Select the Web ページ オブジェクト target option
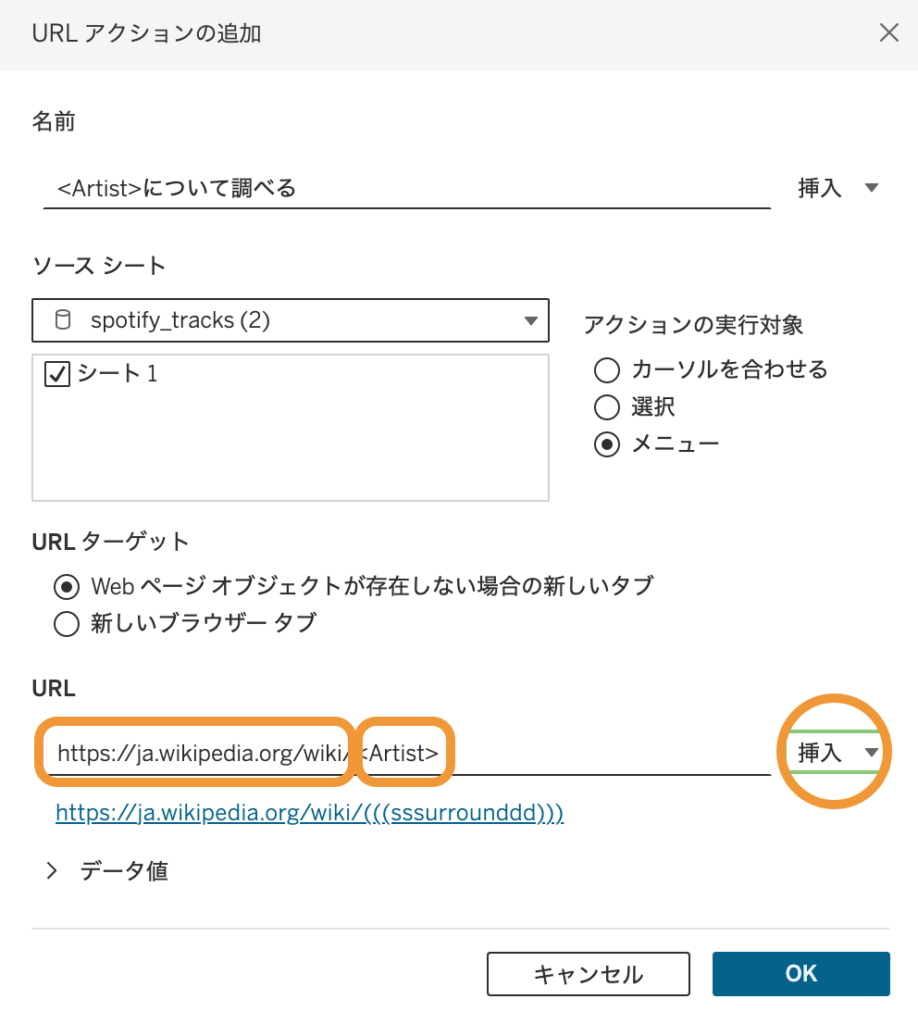The image size is (918, 1024). point(66,587)
